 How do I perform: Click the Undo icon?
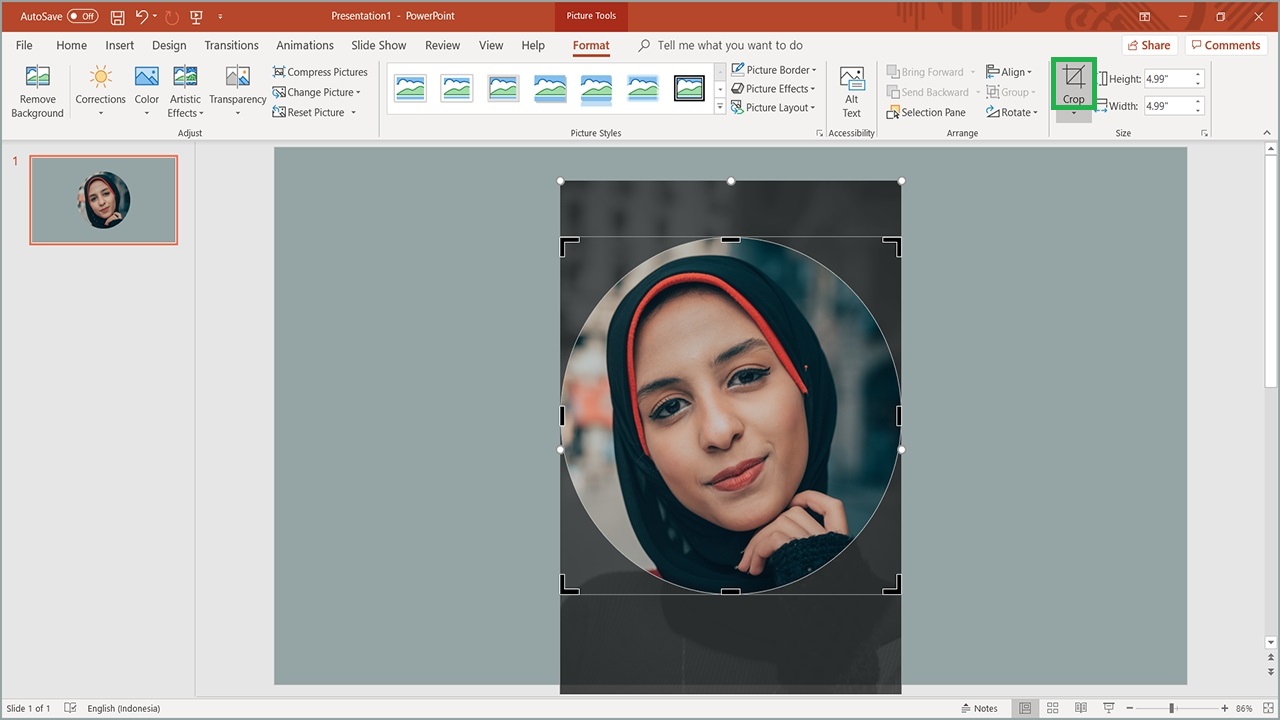pyautogui.click(x=142, y=17)
